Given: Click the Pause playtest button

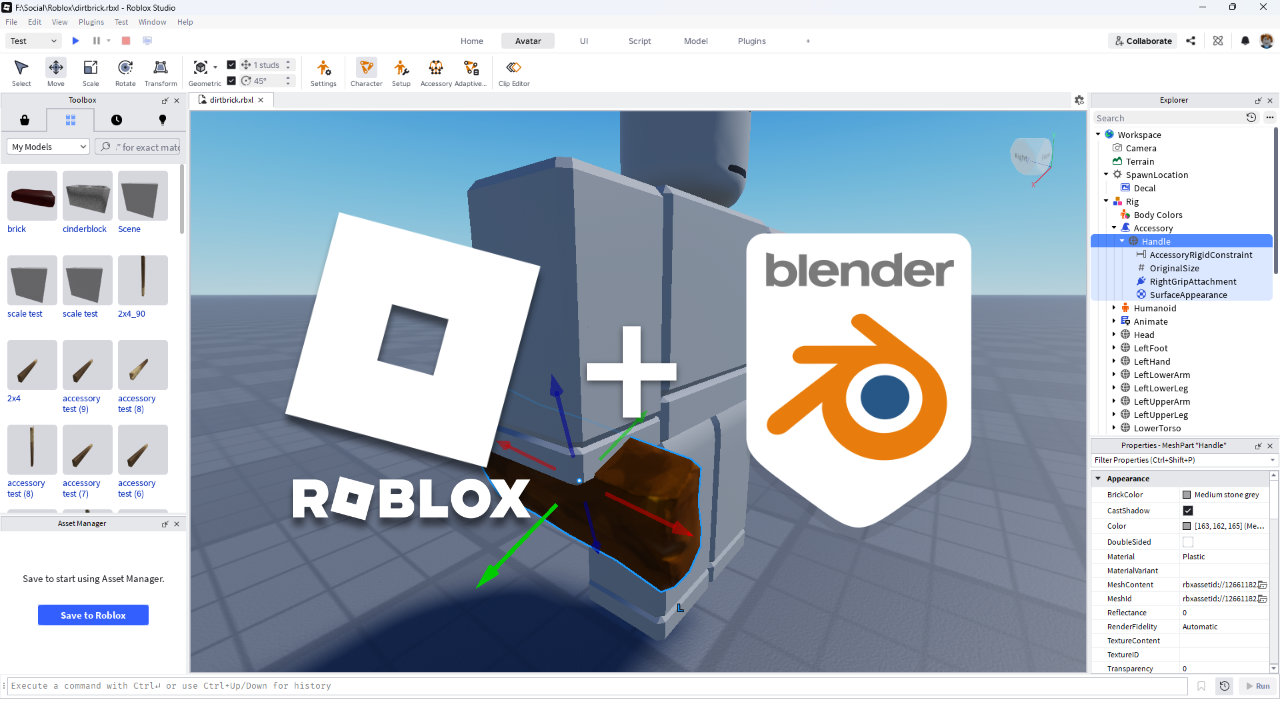Looking at the screenshot, I should pyautogui.click(x=96, y=41).
